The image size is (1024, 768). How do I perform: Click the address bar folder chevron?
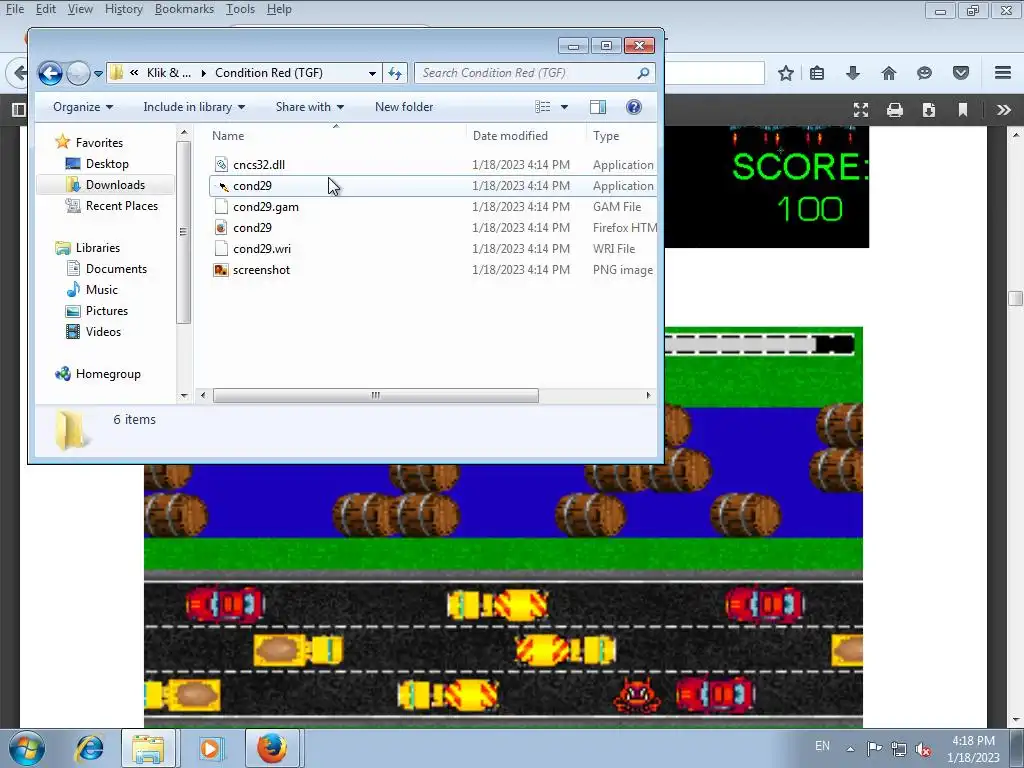click(134, 73)
